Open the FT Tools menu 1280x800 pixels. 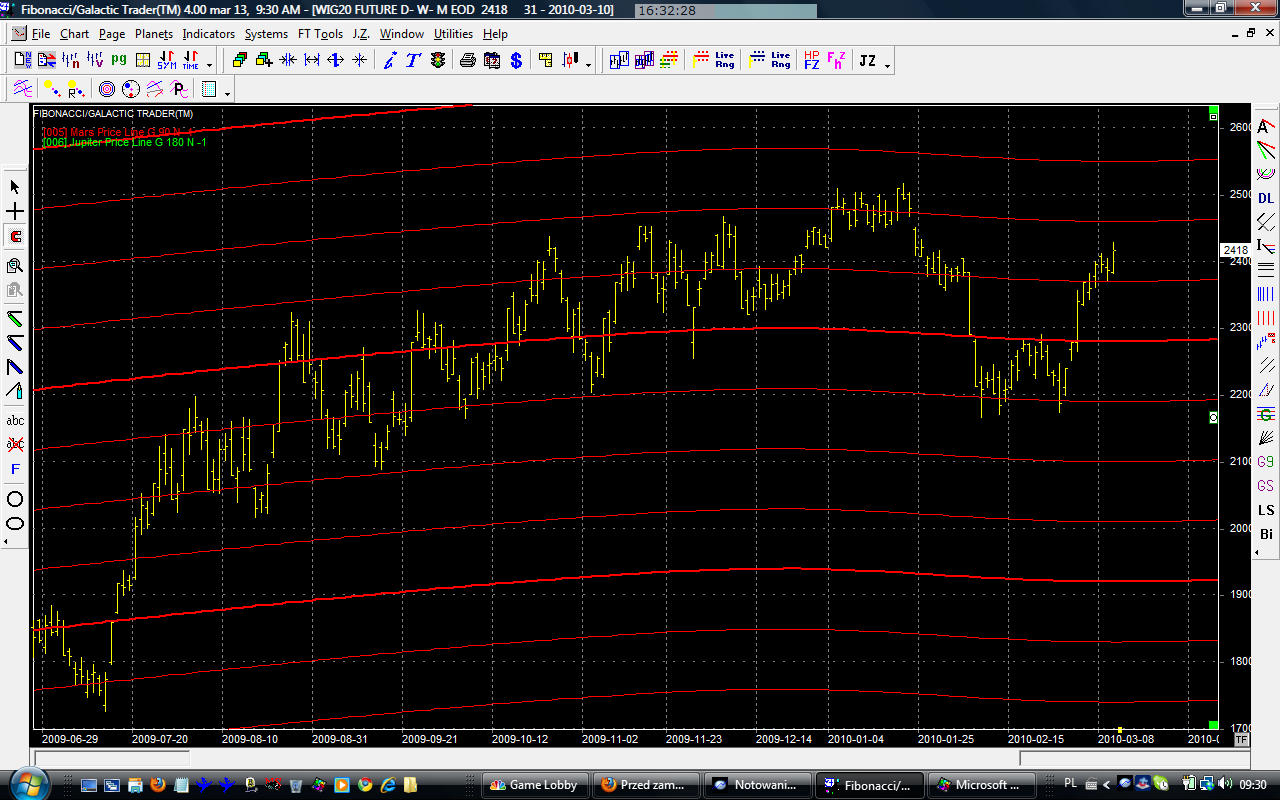(x=320, y=34)
